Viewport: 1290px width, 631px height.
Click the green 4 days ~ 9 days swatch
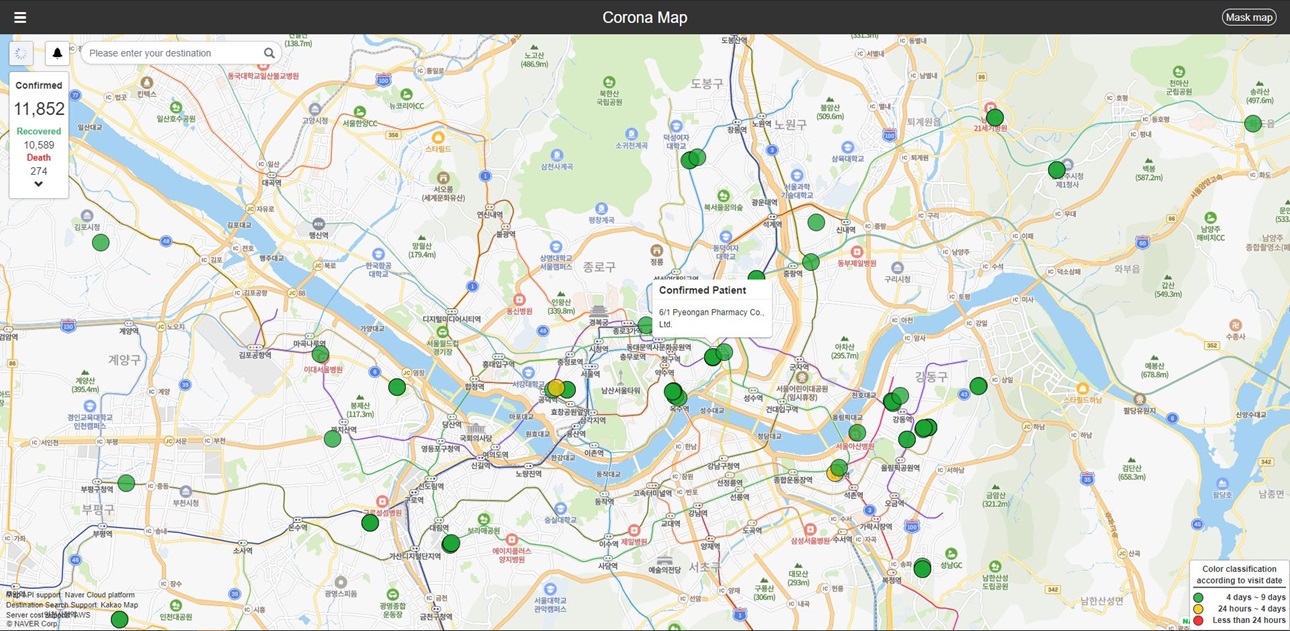(1198, 597)
